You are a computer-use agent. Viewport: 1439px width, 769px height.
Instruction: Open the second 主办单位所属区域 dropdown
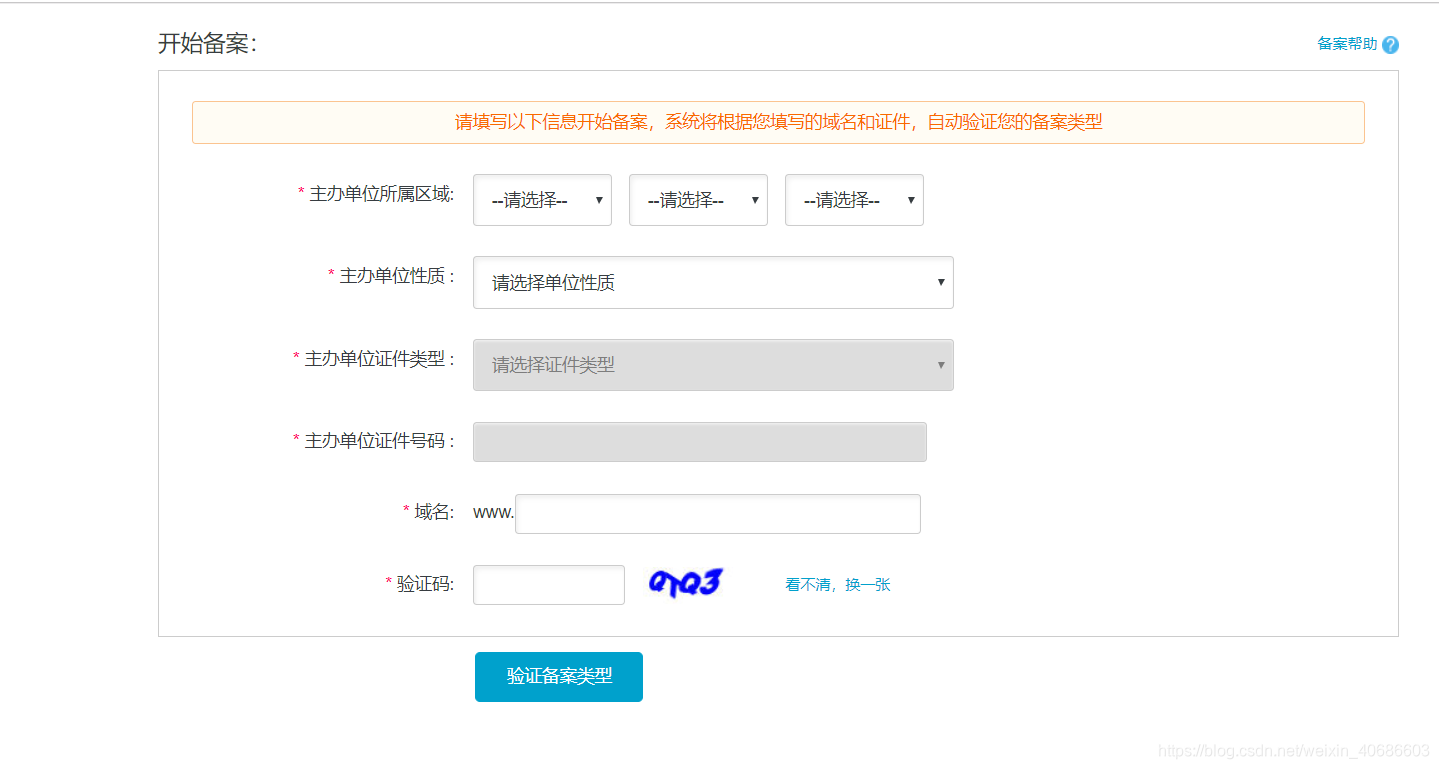(698, 200)
